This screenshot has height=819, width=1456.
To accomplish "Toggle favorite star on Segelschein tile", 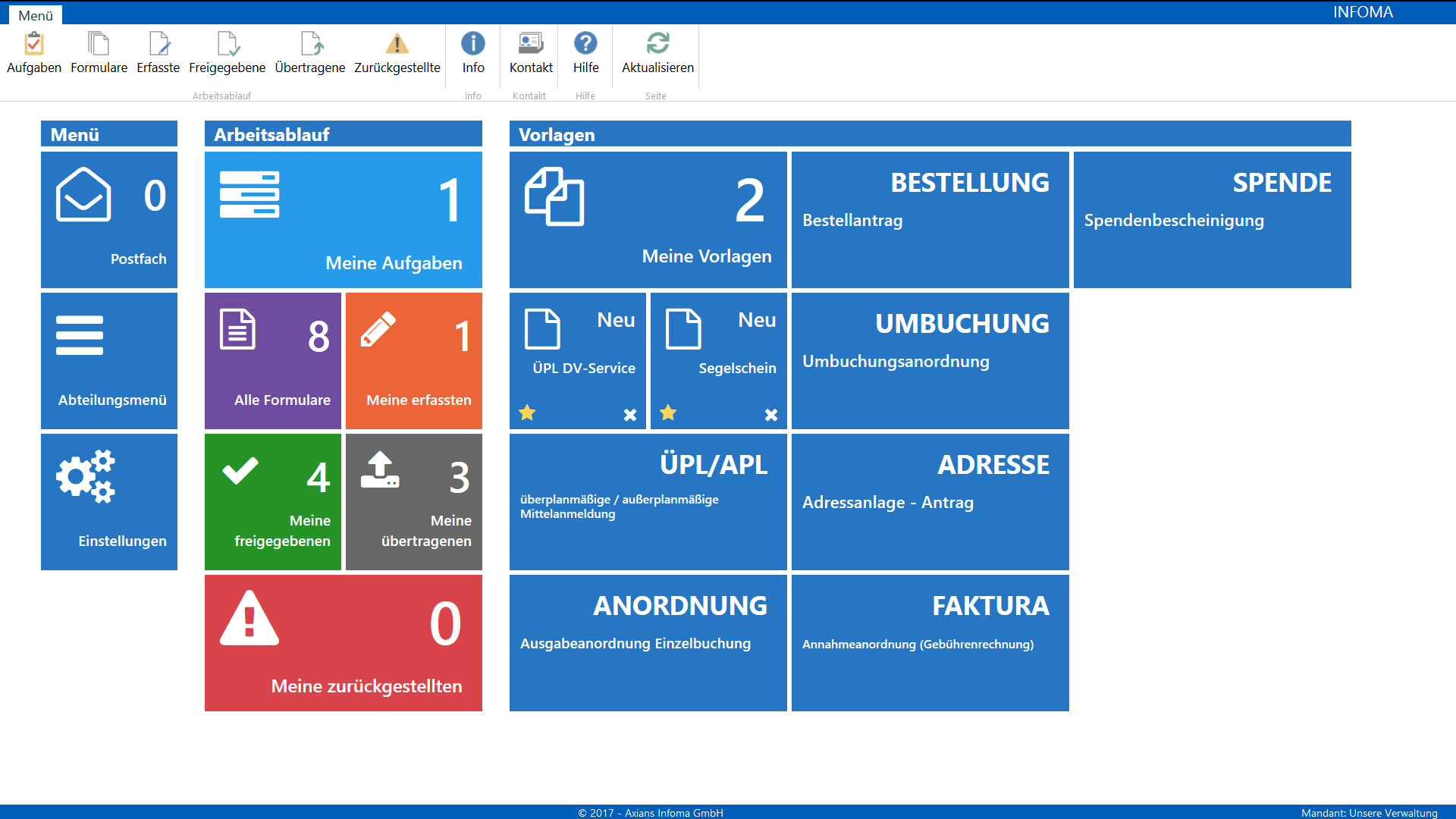I will pyautogui.click(x=668, y=413).
